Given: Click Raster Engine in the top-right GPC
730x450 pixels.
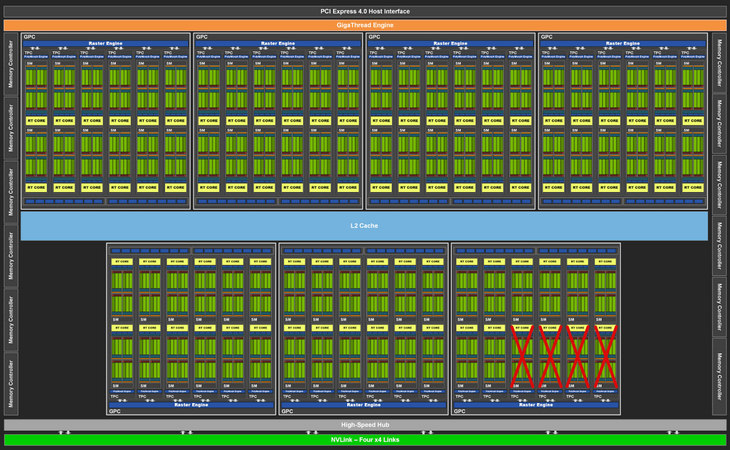Looking at the screenshot, I should coord(624,44).
